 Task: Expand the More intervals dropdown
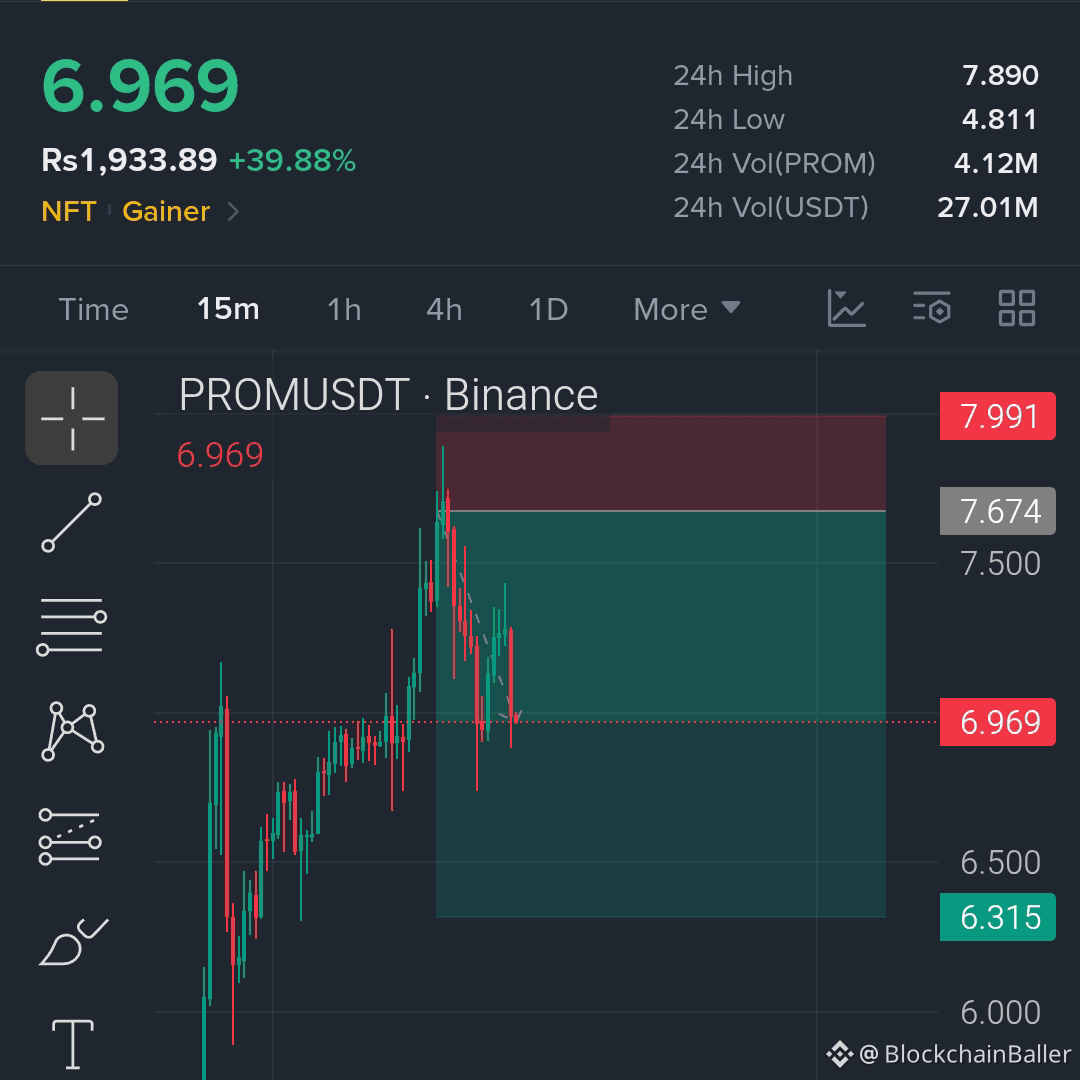(687, 309)
